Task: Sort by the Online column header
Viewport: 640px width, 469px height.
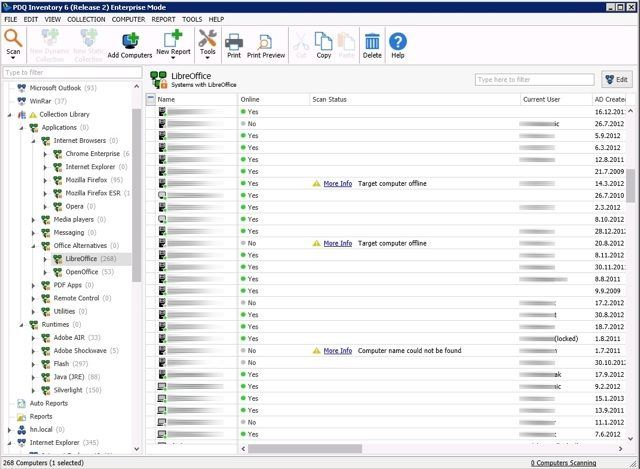Action: (x=273, y=99)
